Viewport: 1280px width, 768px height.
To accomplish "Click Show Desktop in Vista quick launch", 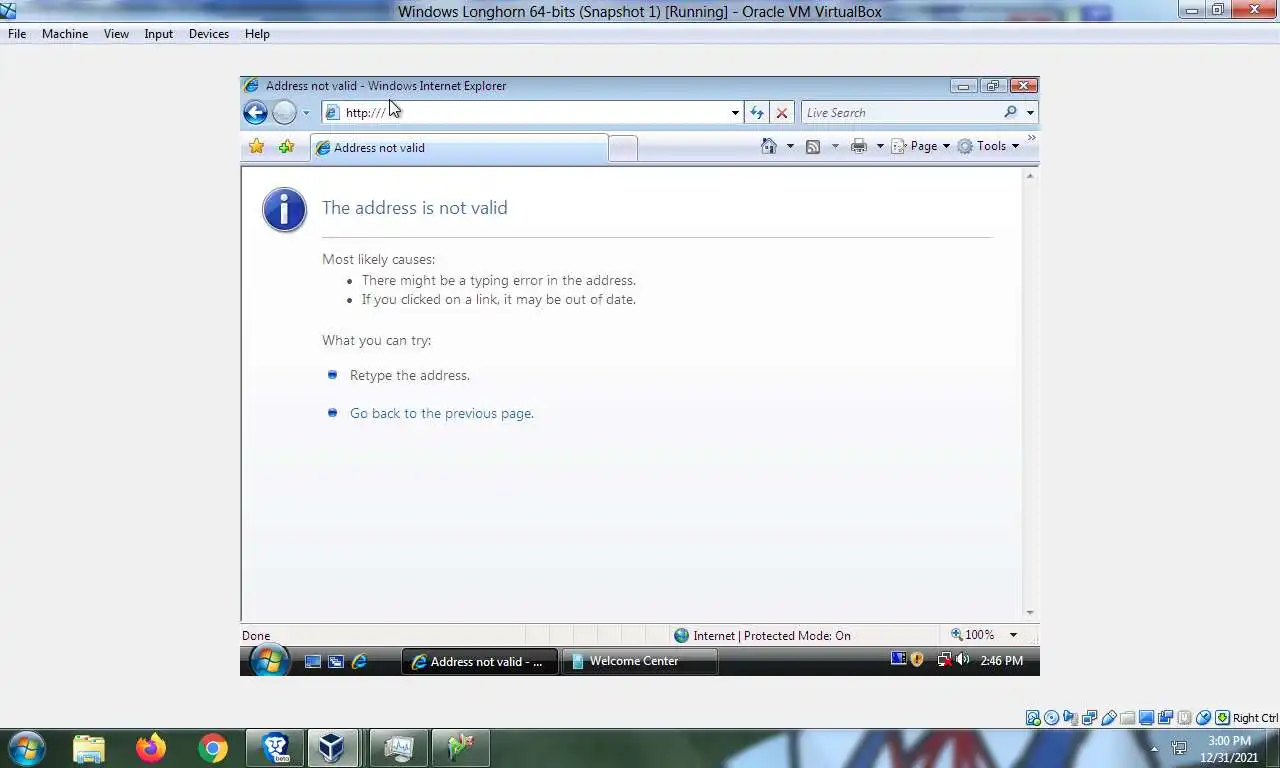I will pyautogui.click(x=313, y=661).
